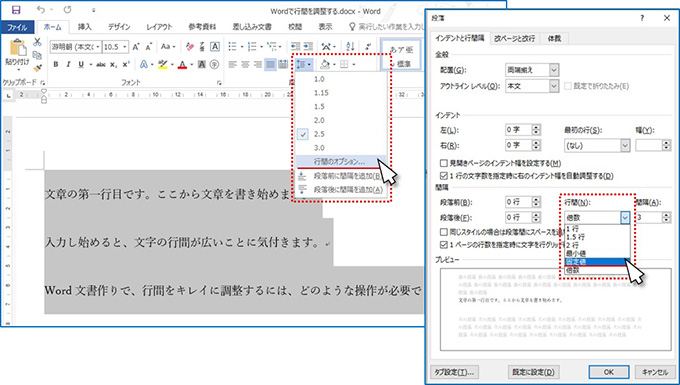Screen dimensions: 680x385
Task: Click the Bullets list icon
Action: 232,46
